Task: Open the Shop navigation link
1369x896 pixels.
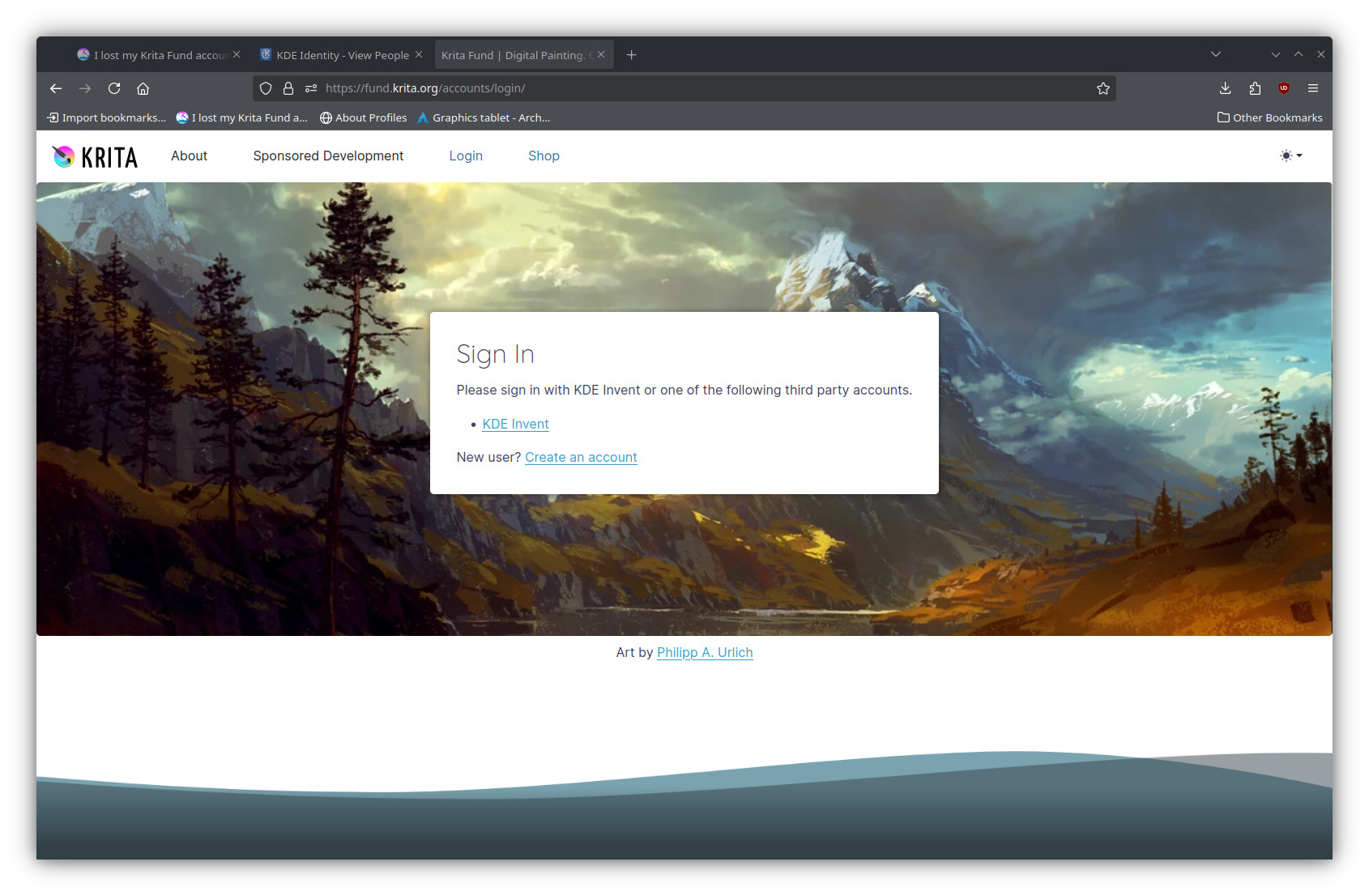Action: point(544,156)
